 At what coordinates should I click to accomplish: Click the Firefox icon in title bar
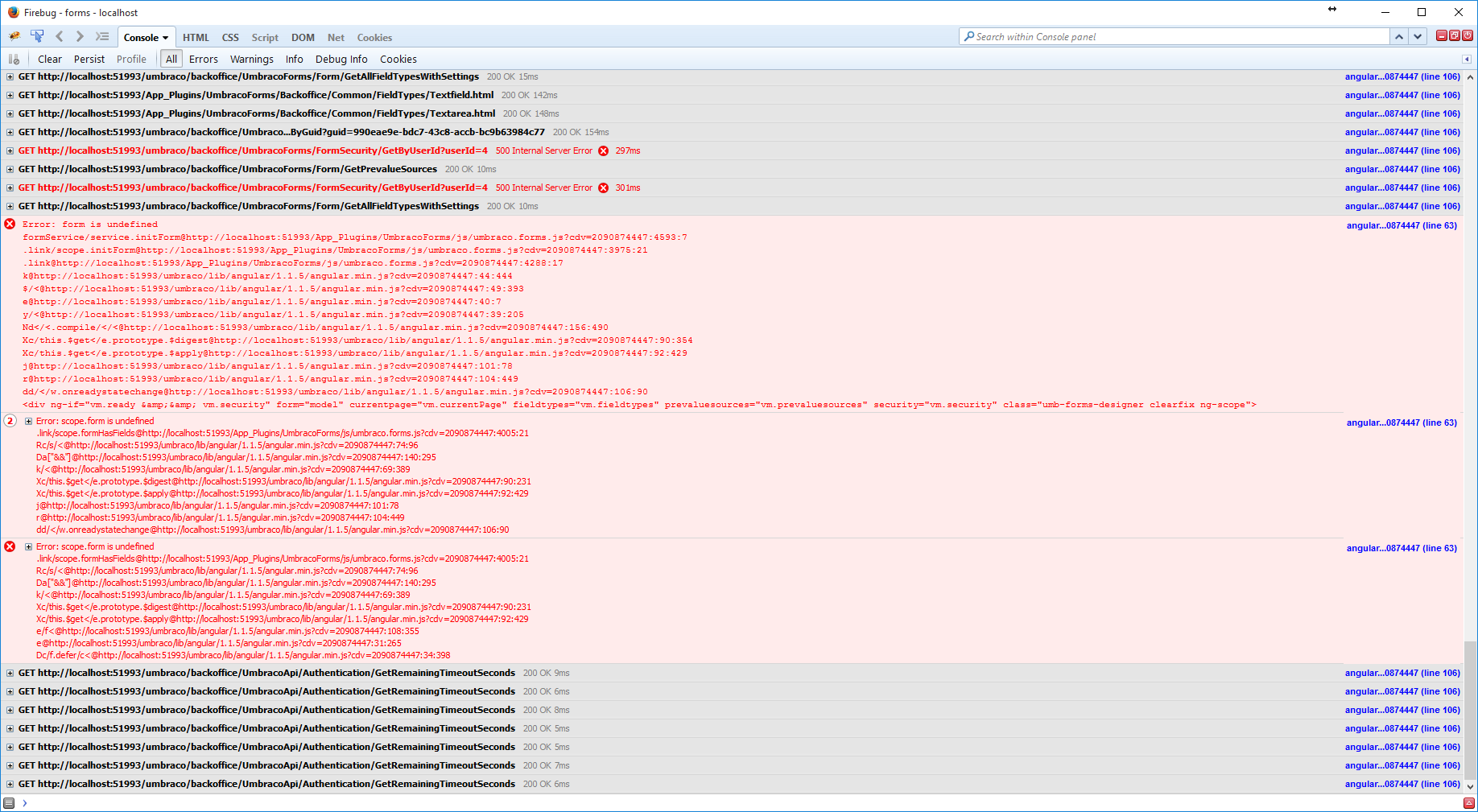tap(13, 12)
